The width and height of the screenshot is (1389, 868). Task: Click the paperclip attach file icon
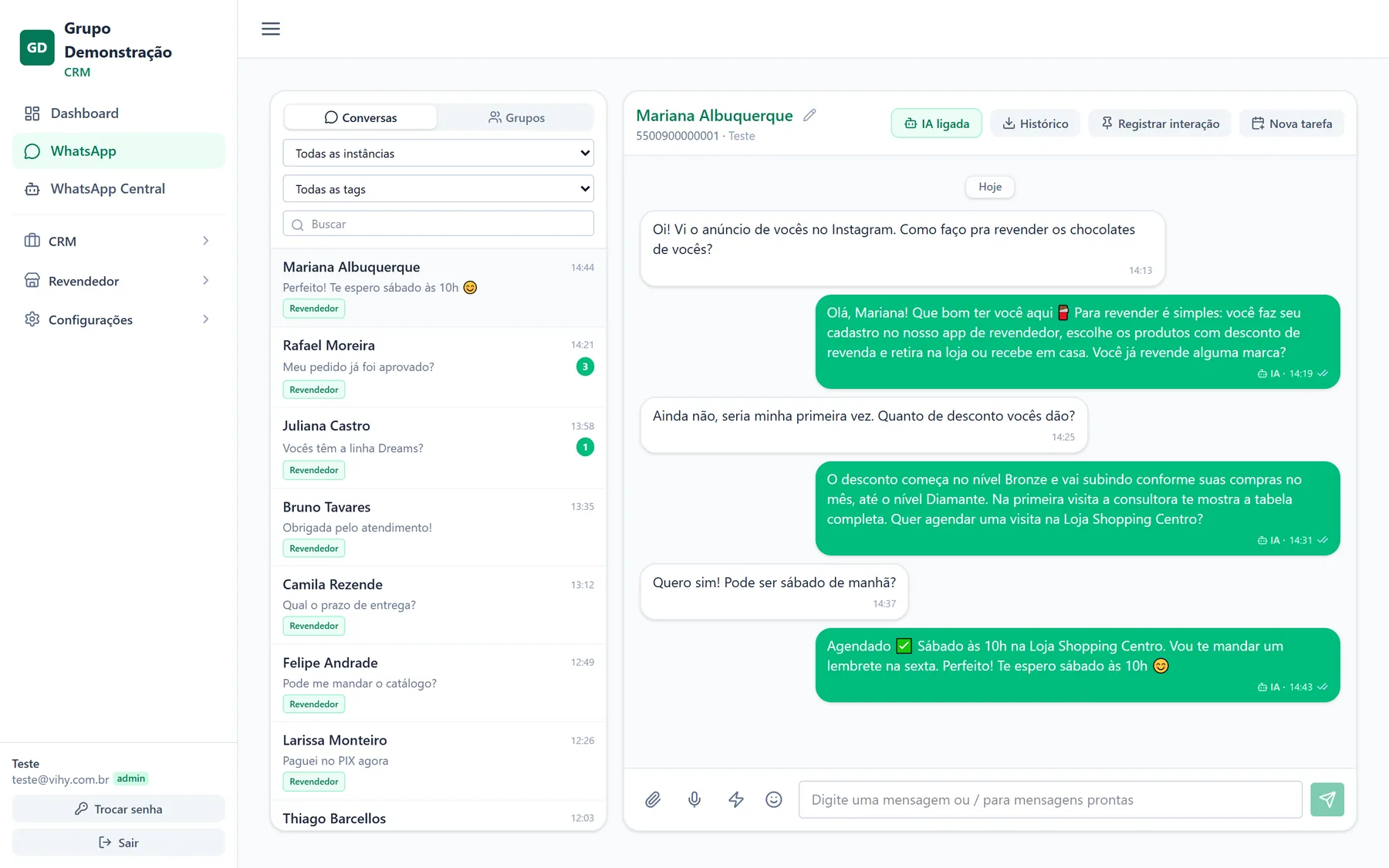[x=653, y=799]
